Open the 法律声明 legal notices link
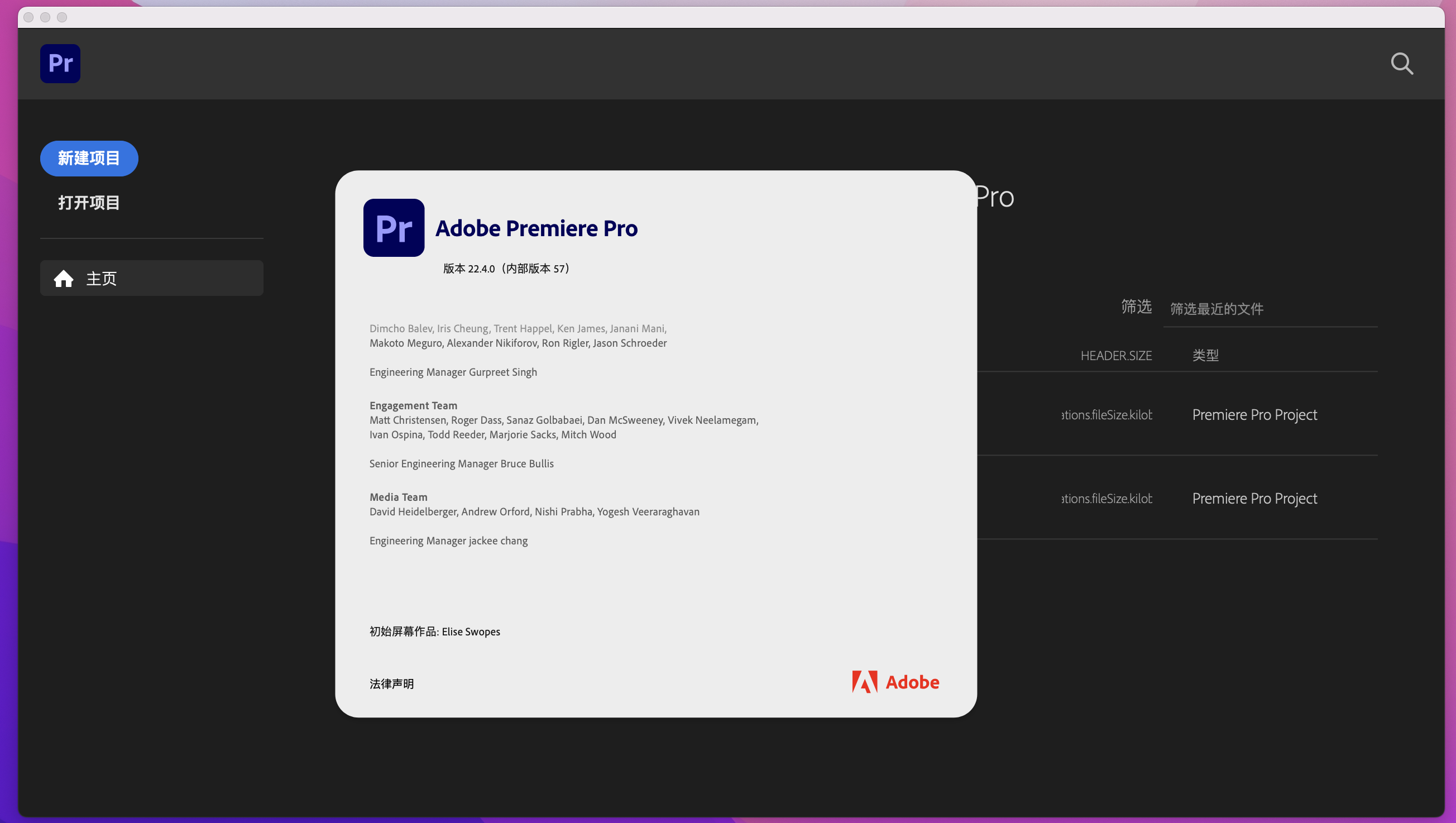This screenshot has height=823, width=1456. pyautogui.click(x=391, y=684)
